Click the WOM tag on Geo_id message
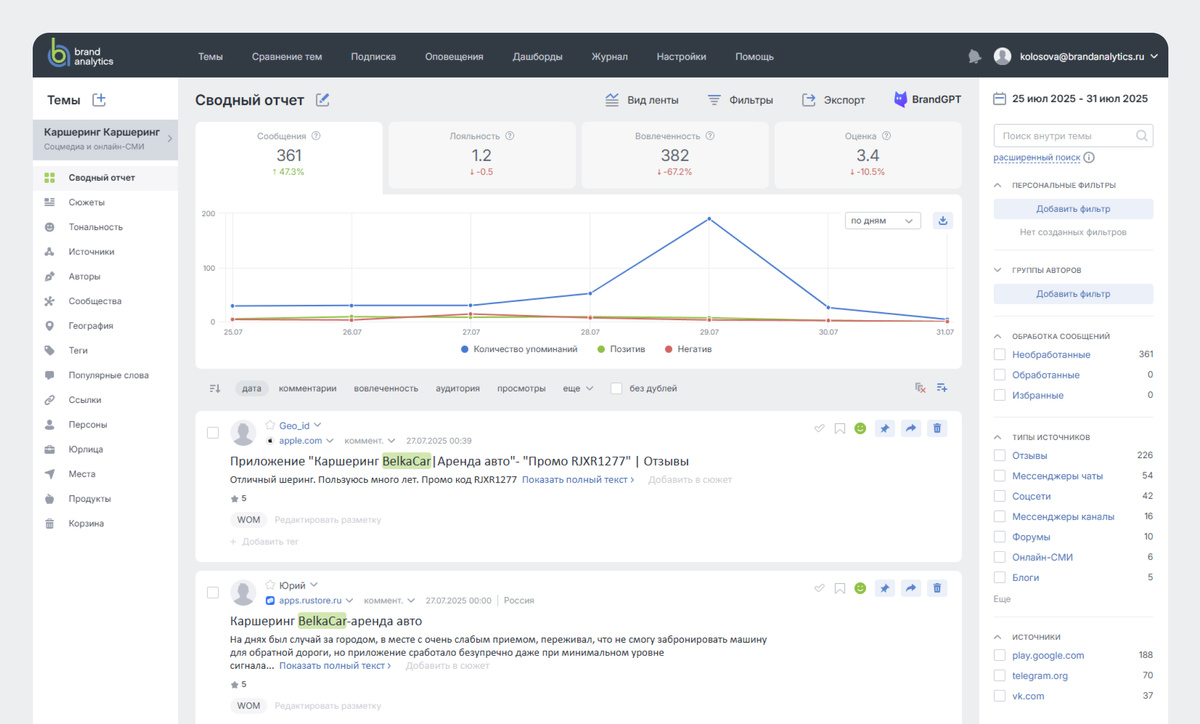Image resolution: width=1200 pixels, height=724 pixels. click(248, 520)
